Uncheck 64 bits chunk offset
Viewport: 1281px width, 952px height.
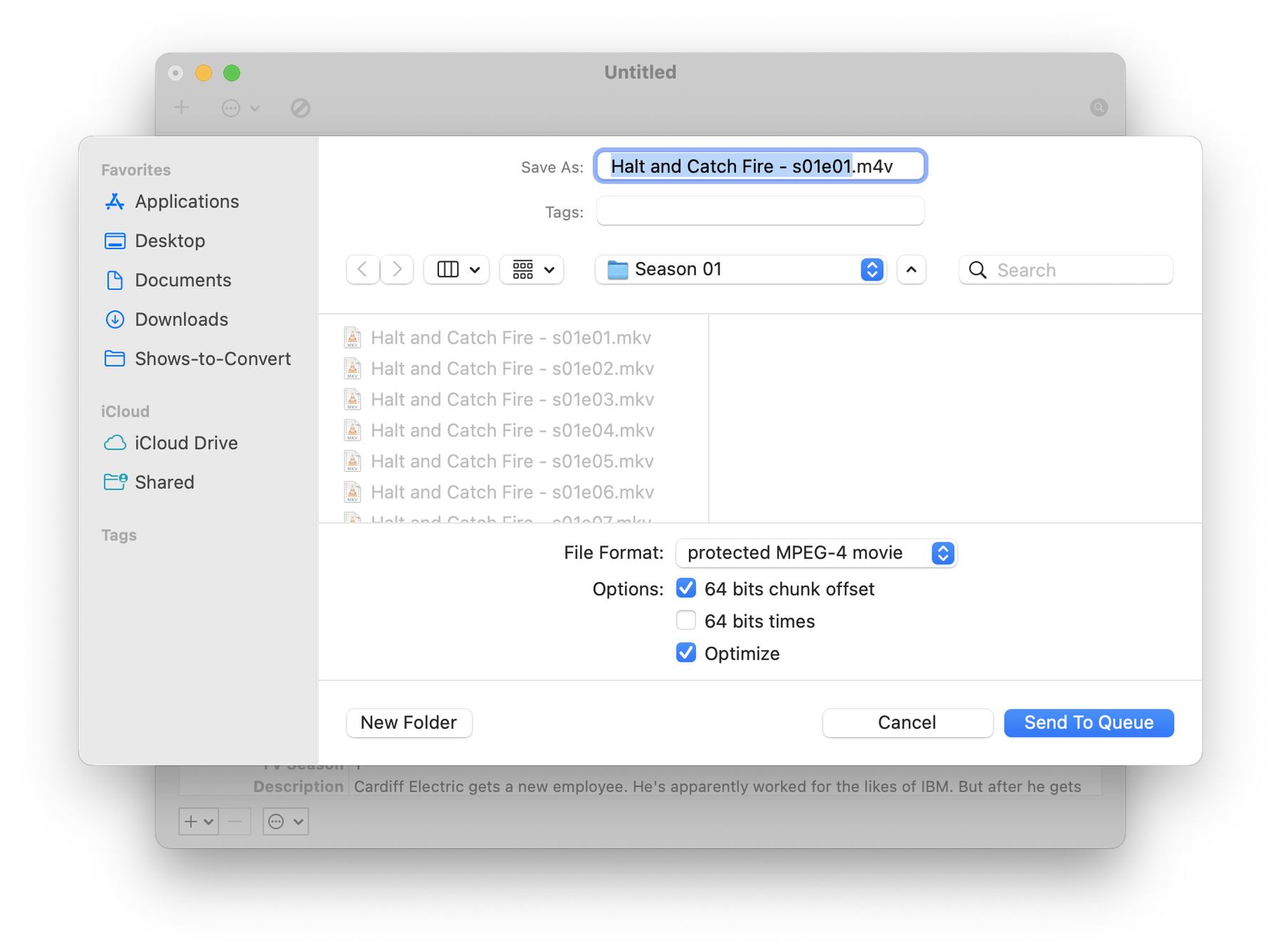685,588
